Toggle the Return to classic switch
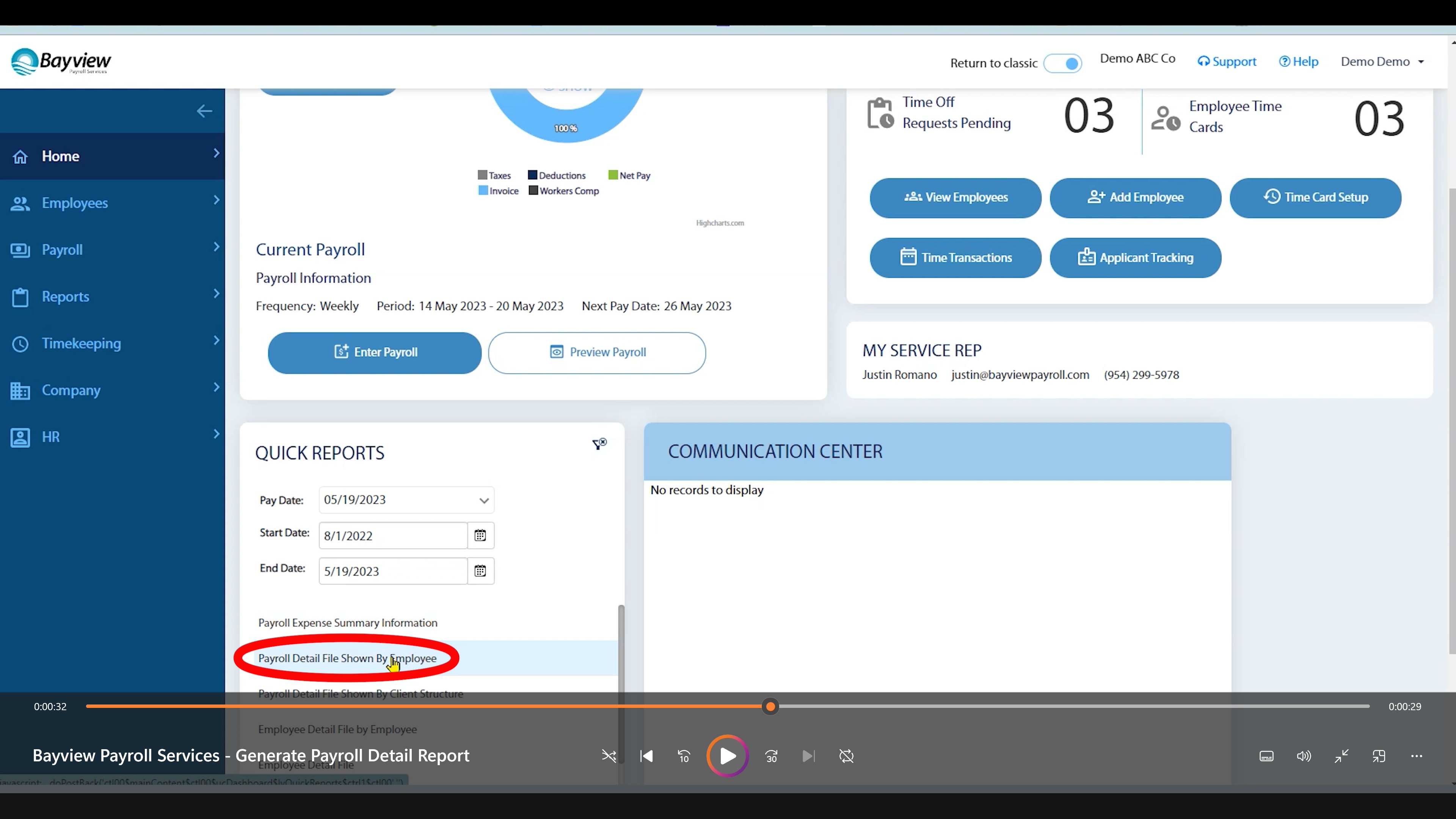The height and width of the screenshot is (819, 1456). [x=1062, y=63]
